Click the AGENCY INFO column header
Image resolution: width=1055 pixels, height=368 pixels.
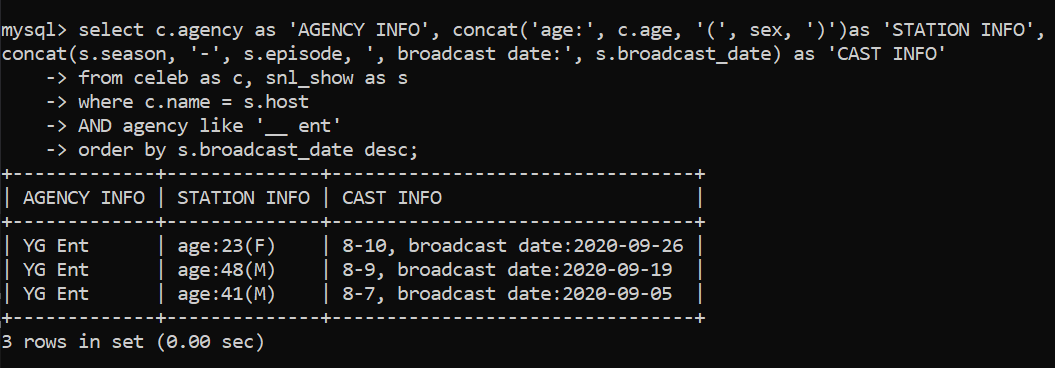click(83, 198)
